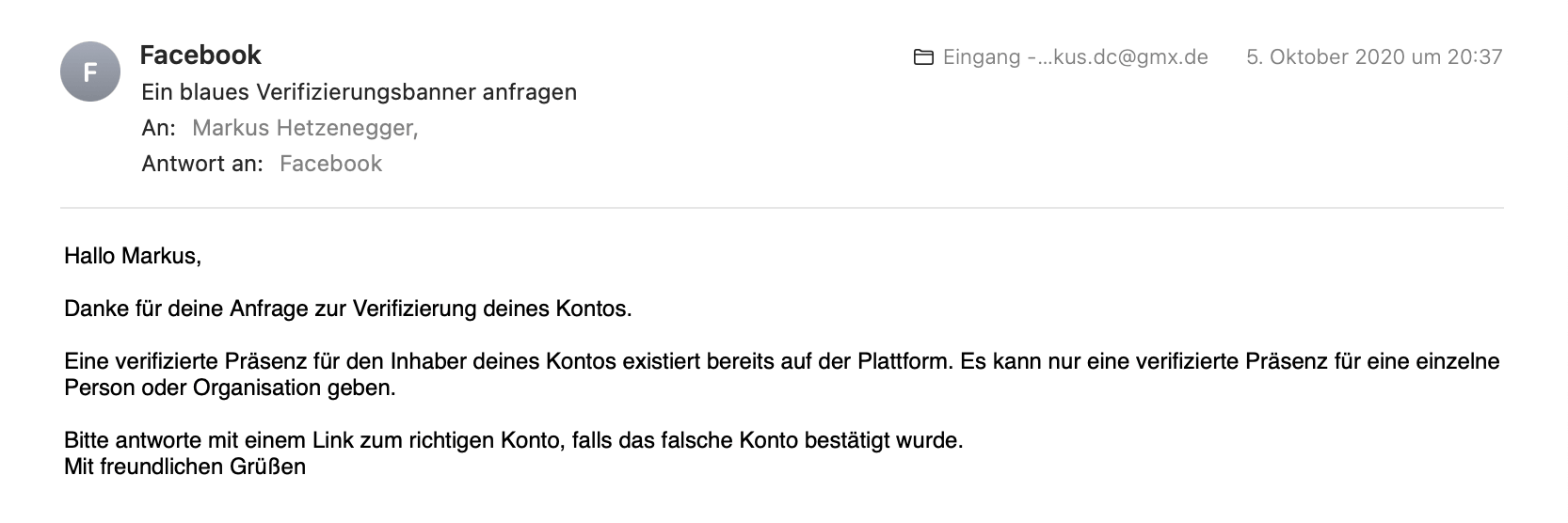Click the folder icon next to Eingang
This screenshot has height=523, width=1568.
[x=923, y=57]
